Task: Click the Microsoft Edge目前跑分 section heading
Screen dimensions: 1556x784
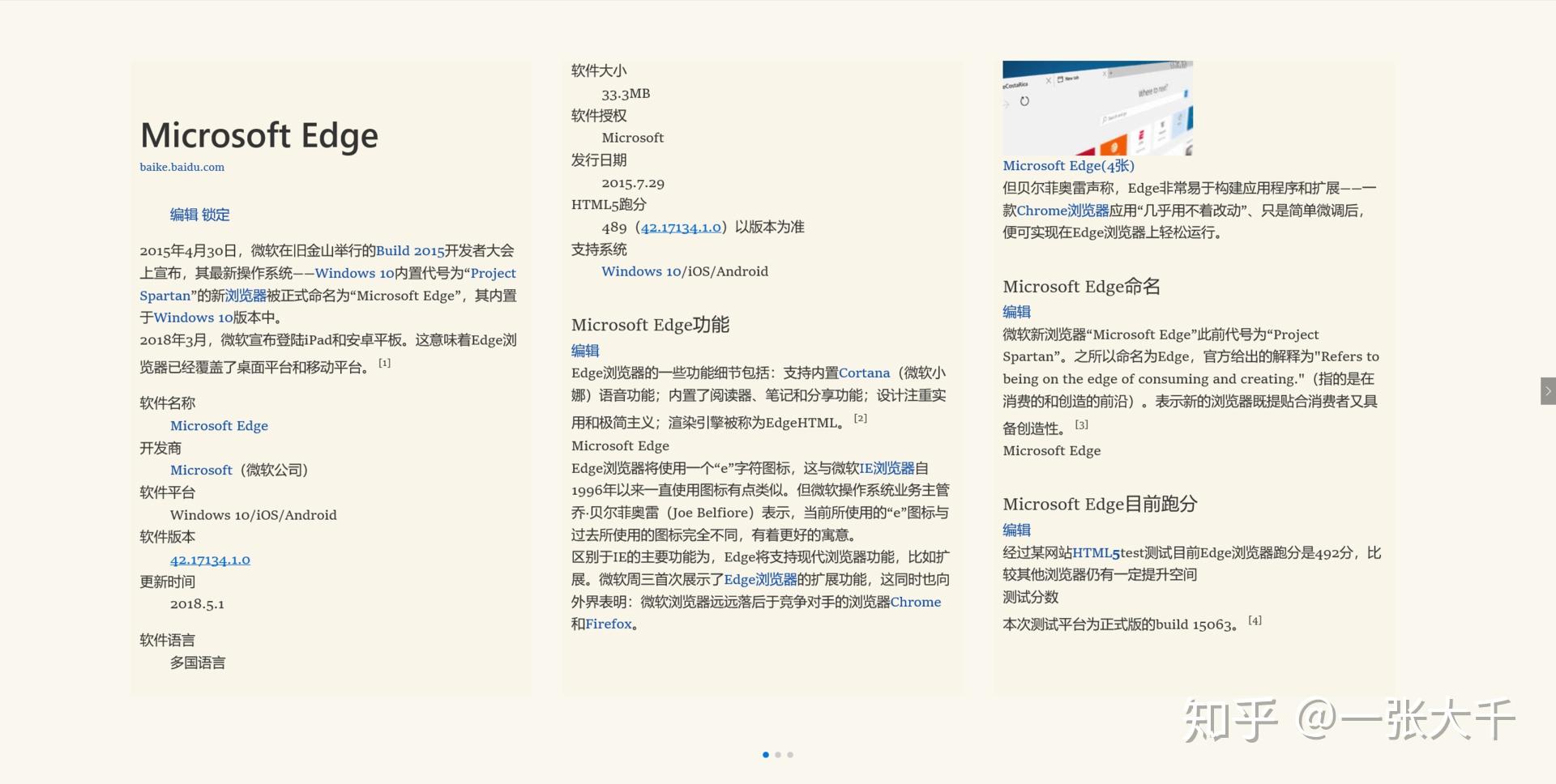Action: (1100, 505)
